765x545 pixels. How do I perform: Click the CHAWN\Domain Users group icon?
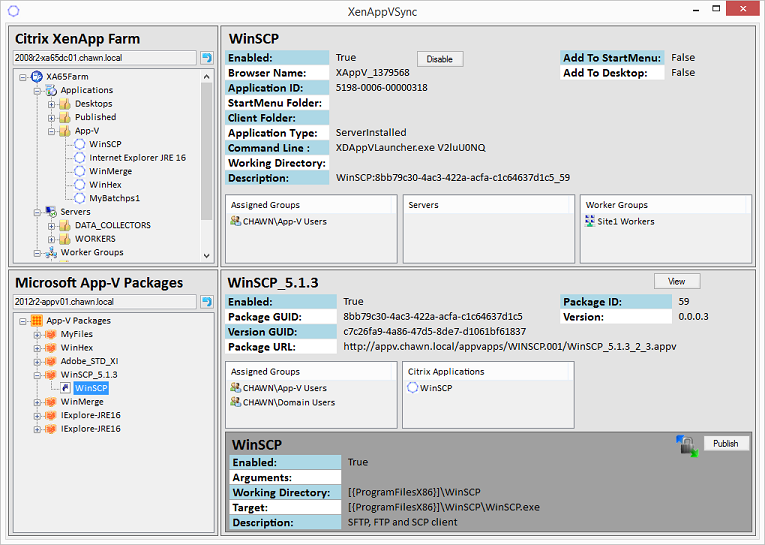pyautogui.click(x=236, y=402)
